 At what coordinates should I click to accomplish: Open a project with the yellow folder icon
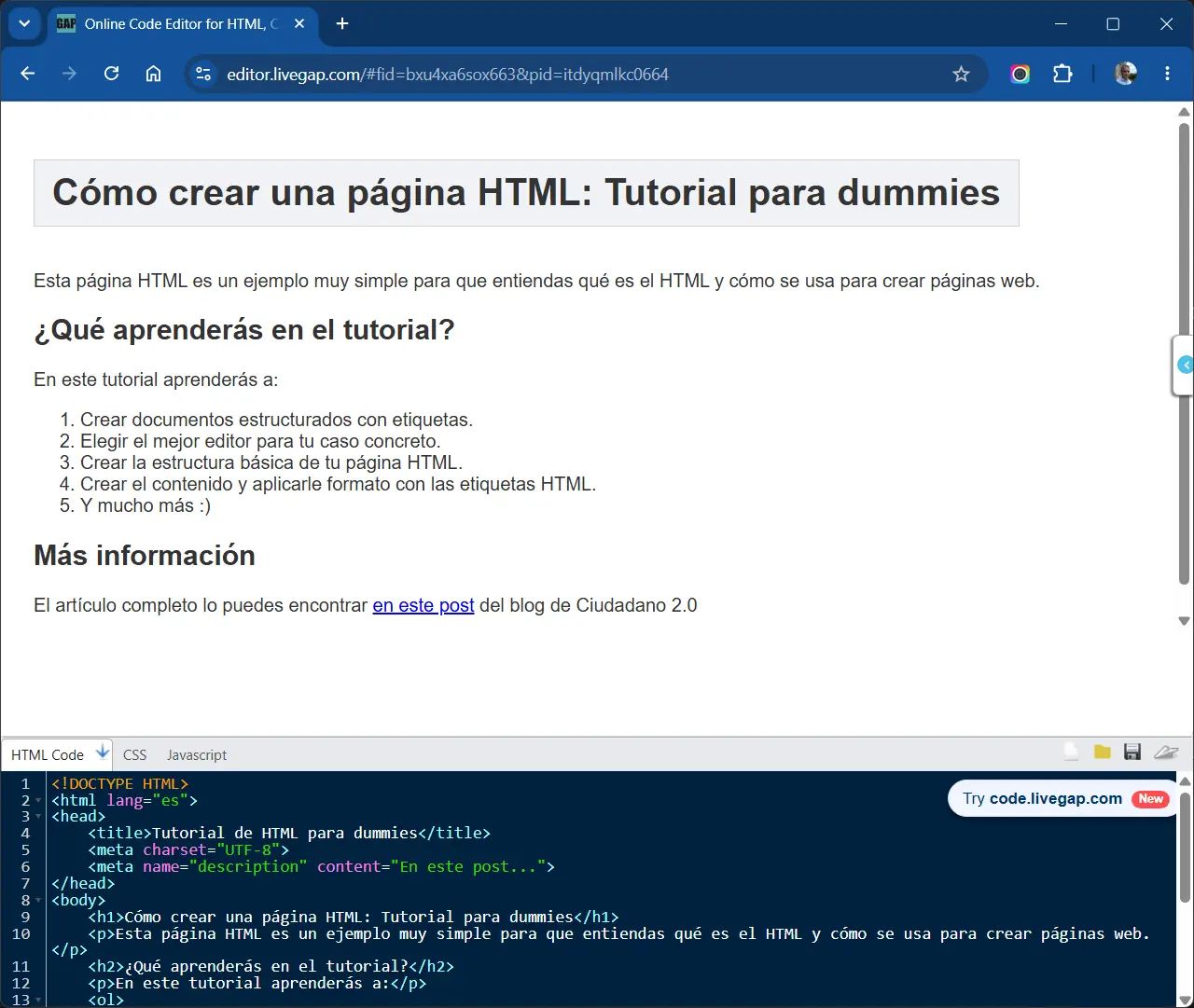click(x=1103, y=752)
